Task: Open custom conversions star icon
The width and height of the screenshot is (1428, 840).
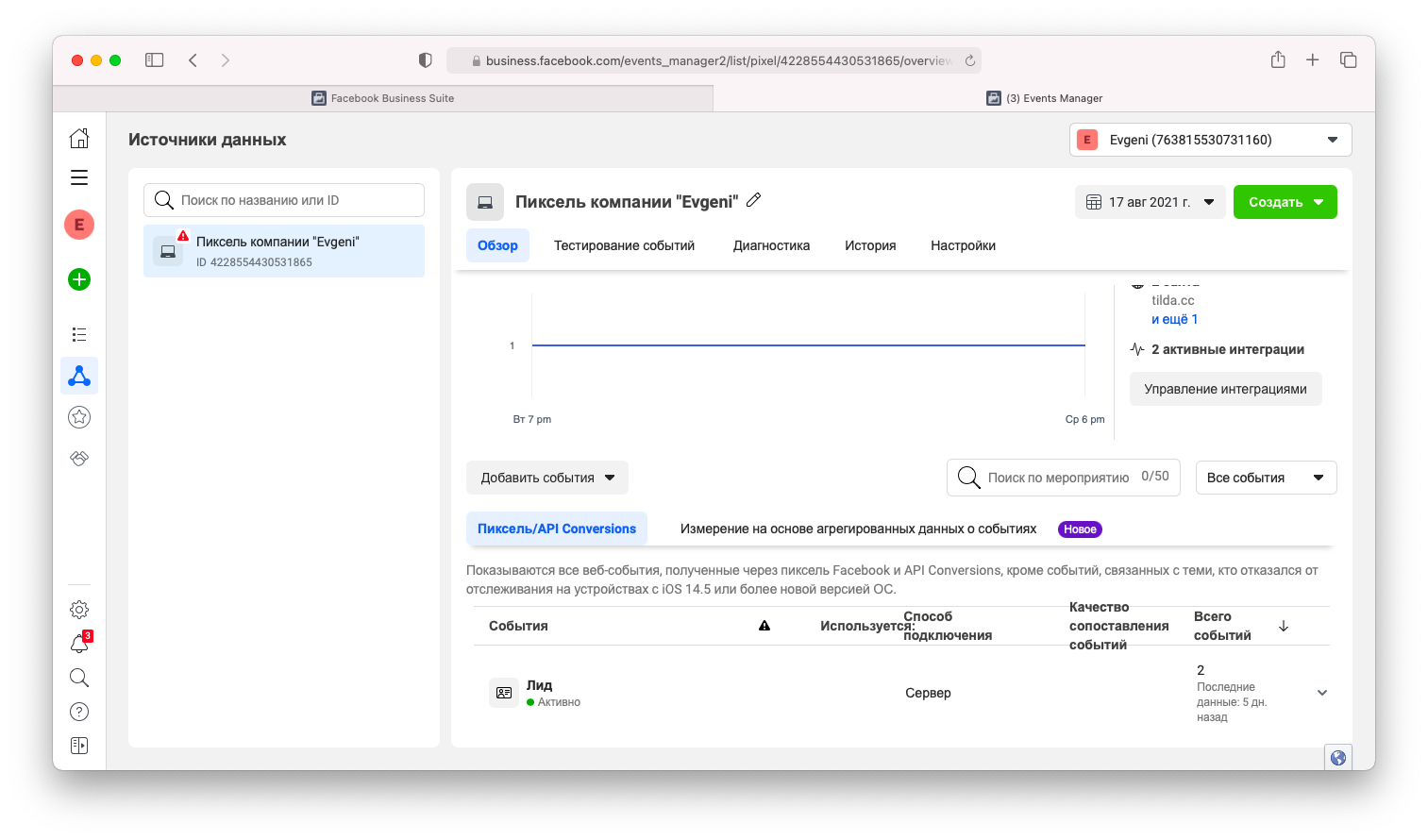Action: 79,416
